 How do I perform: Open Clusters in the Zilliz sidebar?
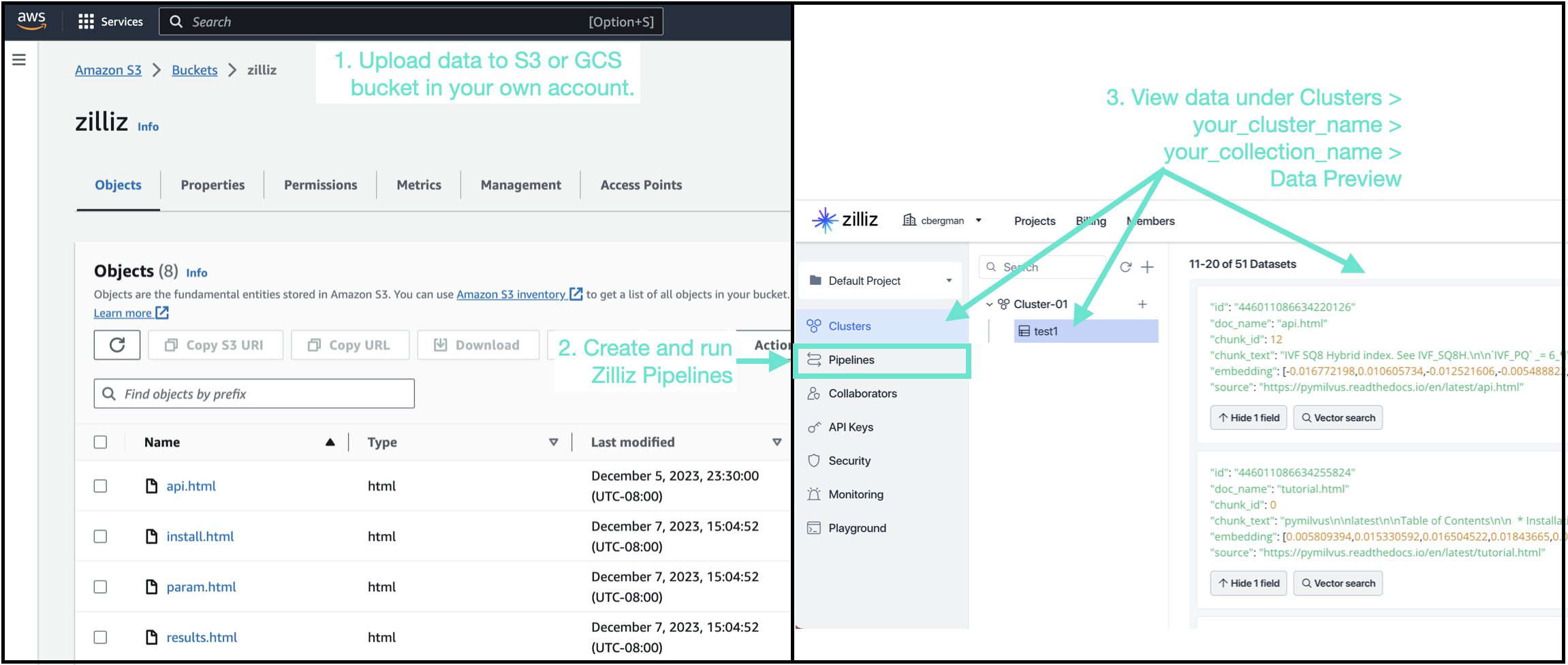click(883, 326)
